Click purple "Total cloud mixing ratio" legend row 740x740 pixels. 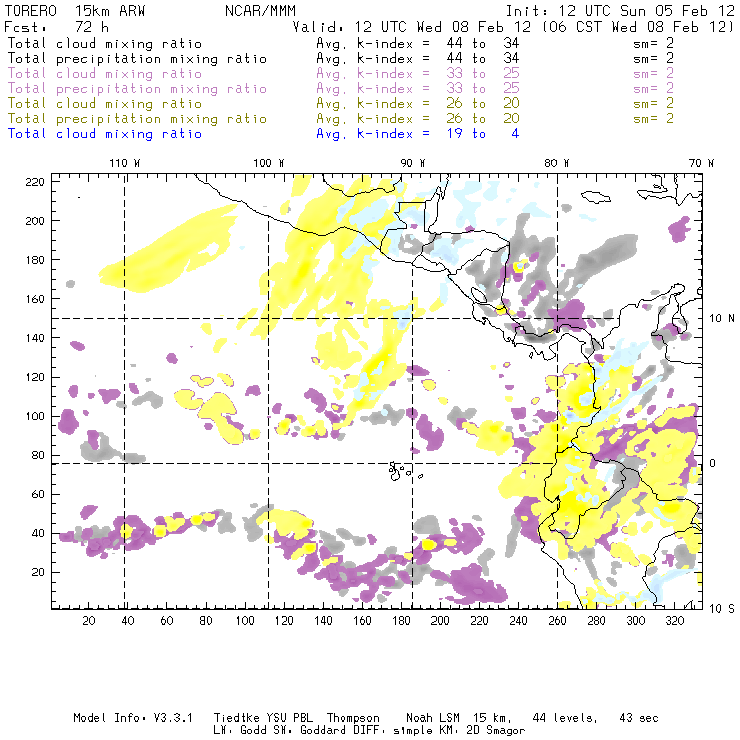pos(105,74)
